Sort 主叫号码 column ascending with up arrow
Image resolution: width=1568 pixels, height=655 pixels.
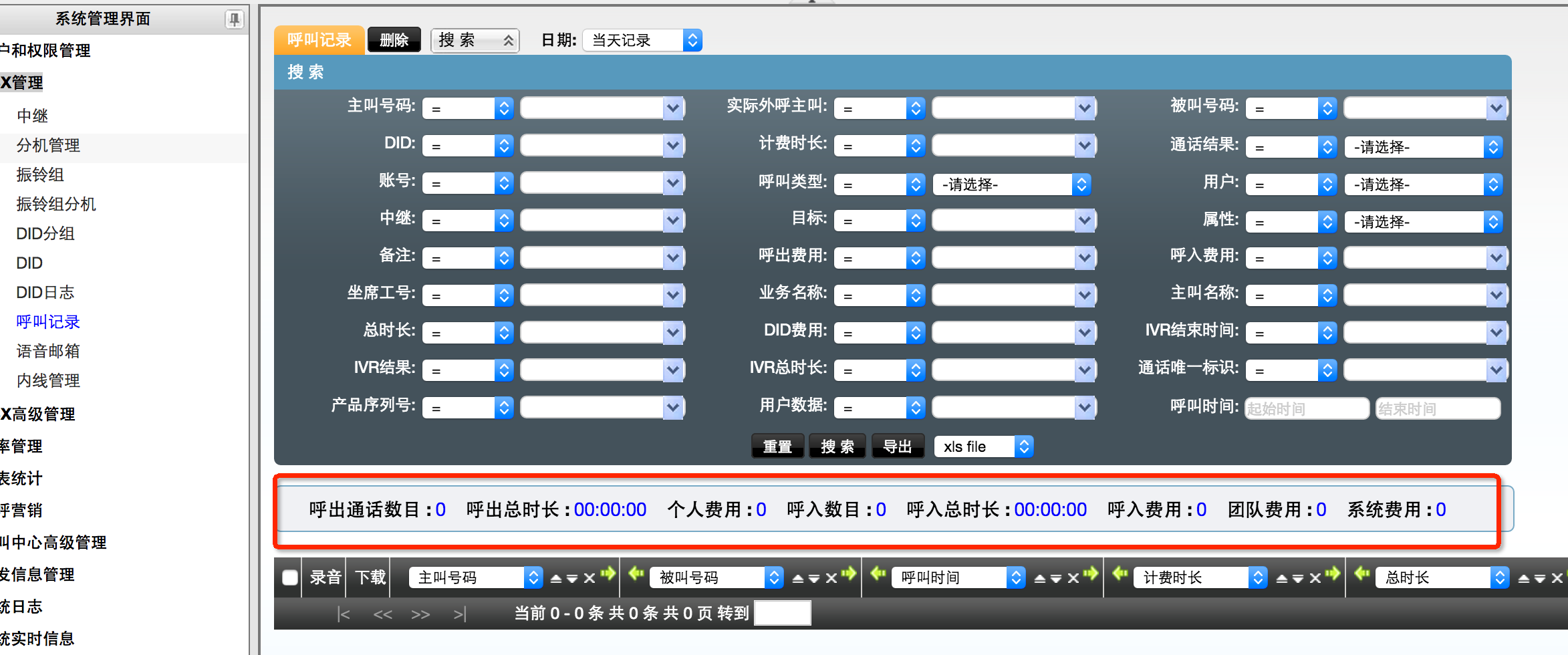pos(555,578)
